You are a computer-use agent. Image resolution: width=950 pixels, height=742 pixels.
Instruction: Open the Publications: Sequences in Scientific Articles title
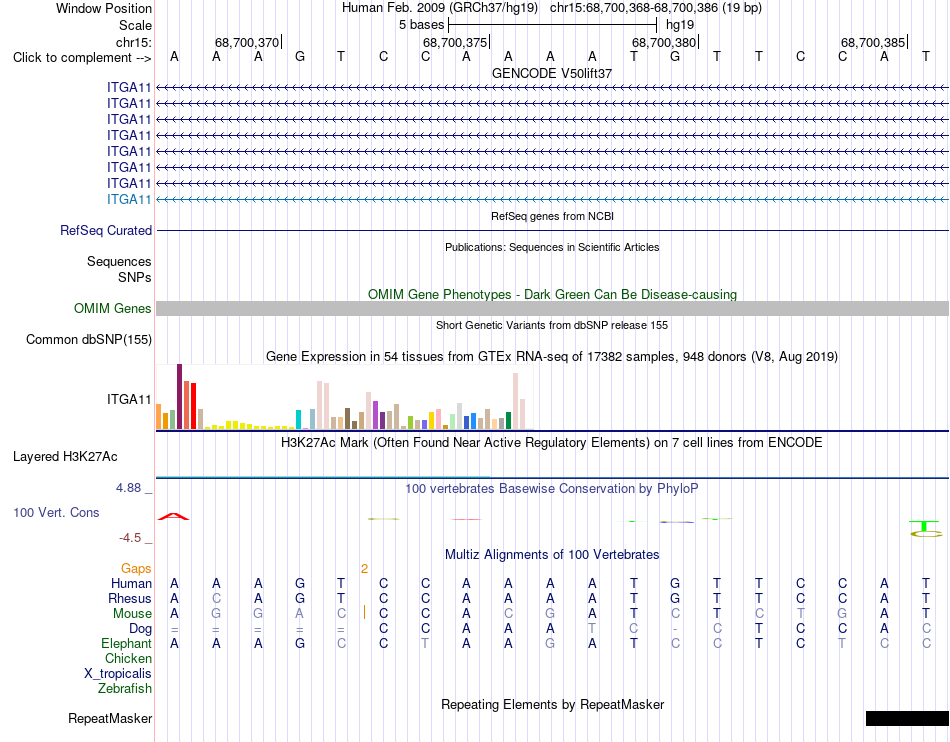coord(552,247)
